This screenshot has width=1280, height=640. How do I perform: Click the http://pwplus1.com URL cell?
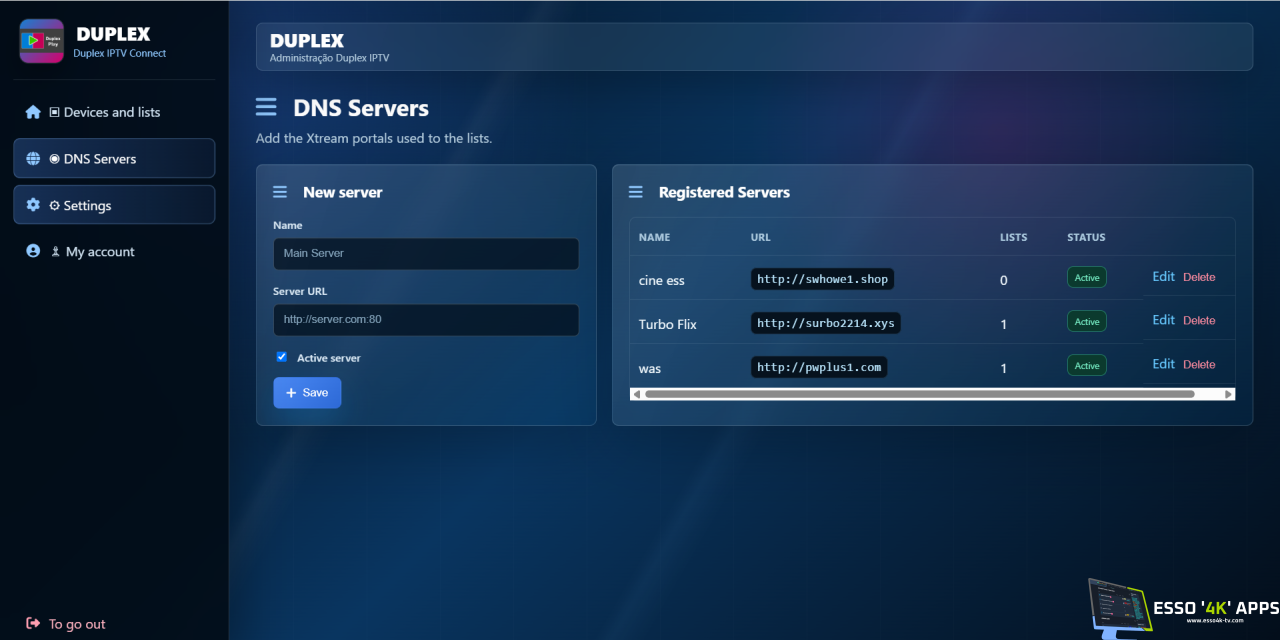819,367
